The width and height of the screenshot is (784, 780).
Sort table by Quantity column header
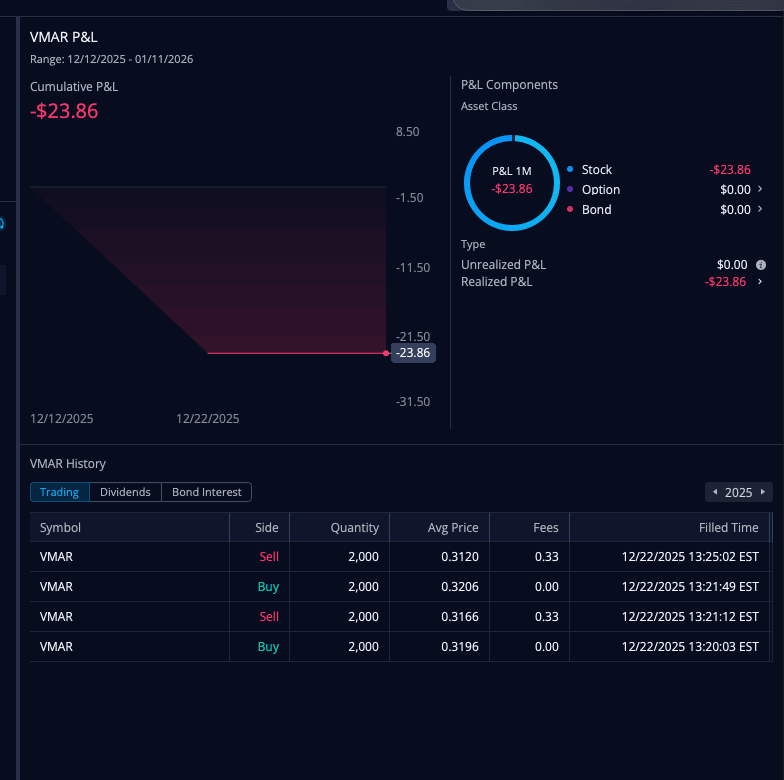tap(340, 528)
